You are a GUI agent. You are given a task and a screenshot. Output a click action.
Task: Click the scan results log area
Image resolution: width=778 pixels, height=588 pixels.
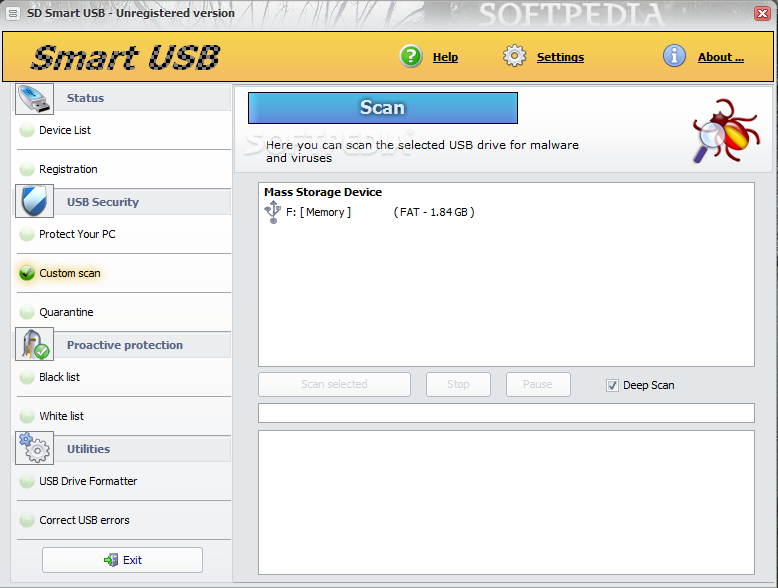(506, 502)
